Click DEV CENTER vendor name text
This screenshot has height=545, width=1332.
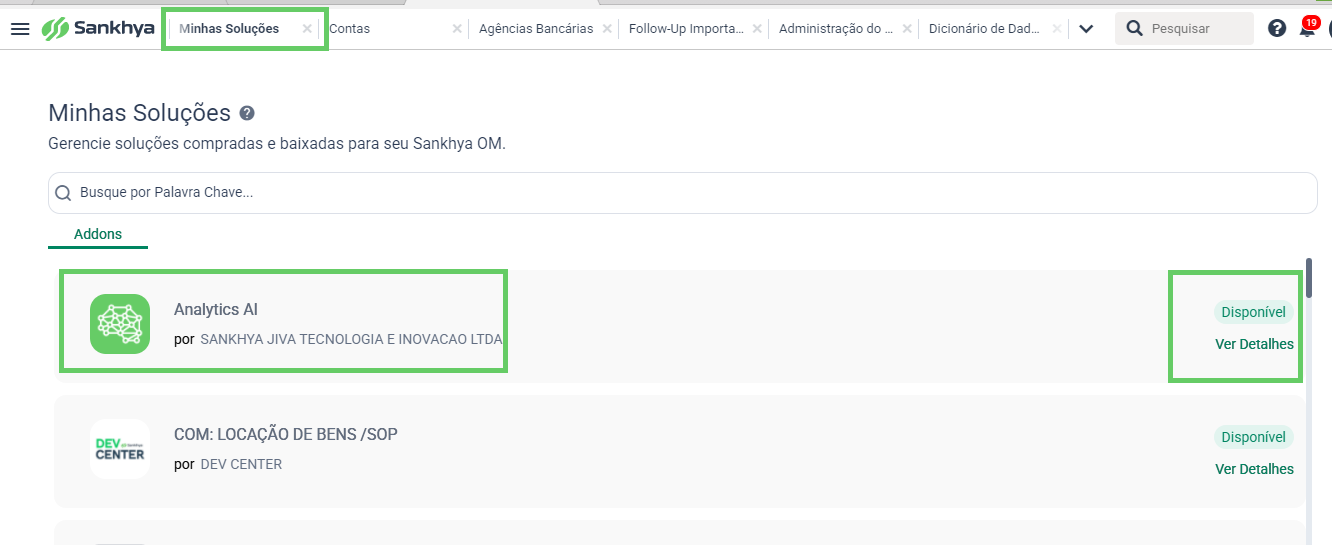[x=241, y=464]
